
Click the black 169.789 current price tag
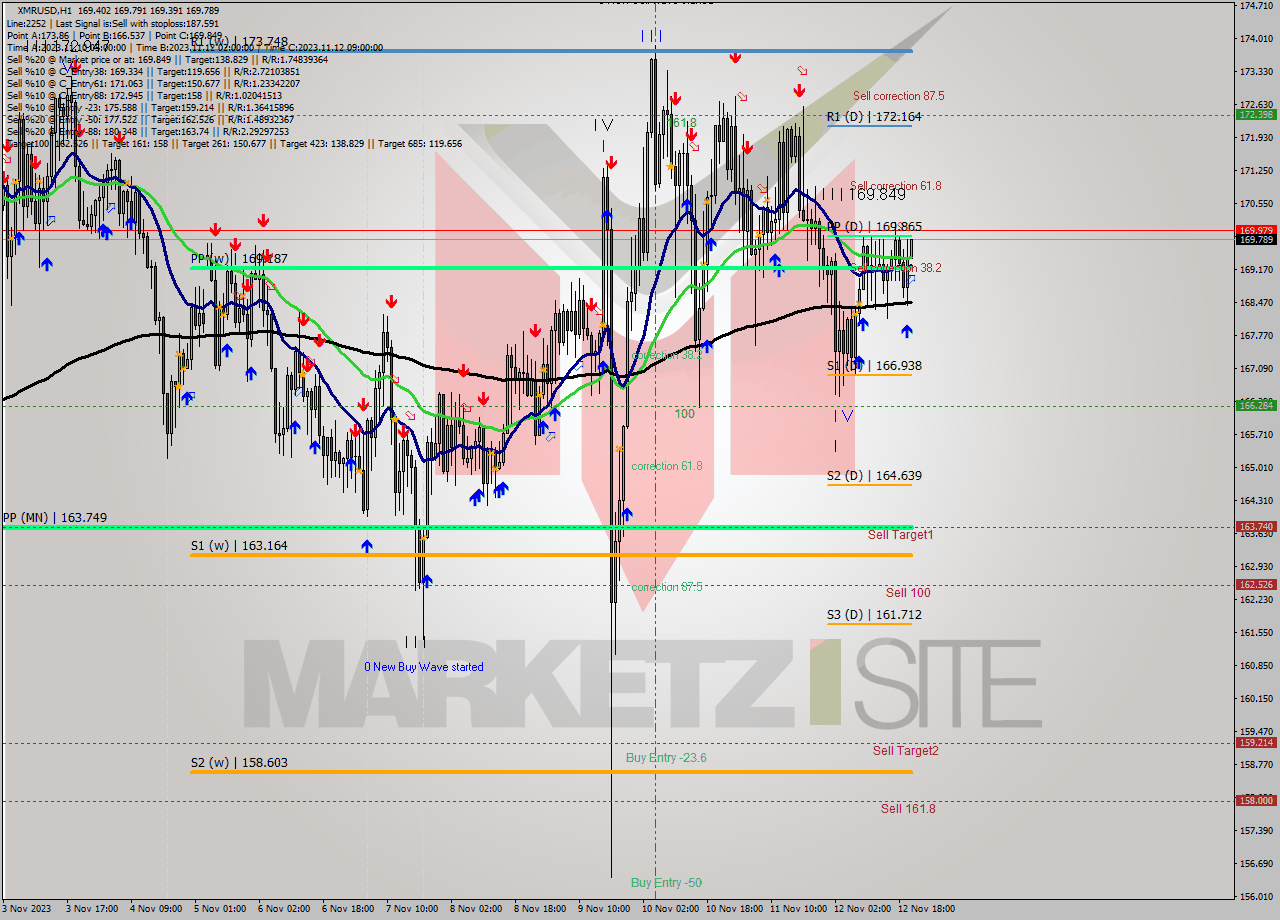coord(1255,240)
